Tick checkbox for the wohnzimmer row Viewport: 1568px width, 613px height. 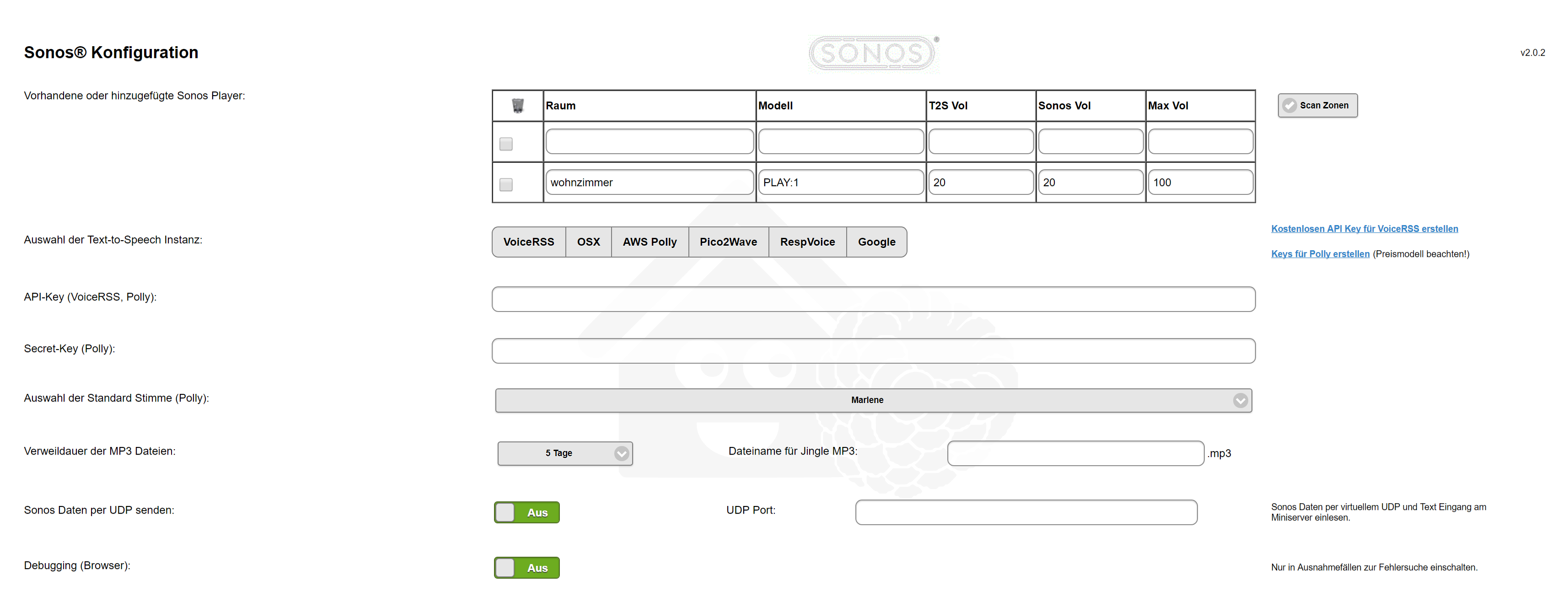[x=506, y=184]
